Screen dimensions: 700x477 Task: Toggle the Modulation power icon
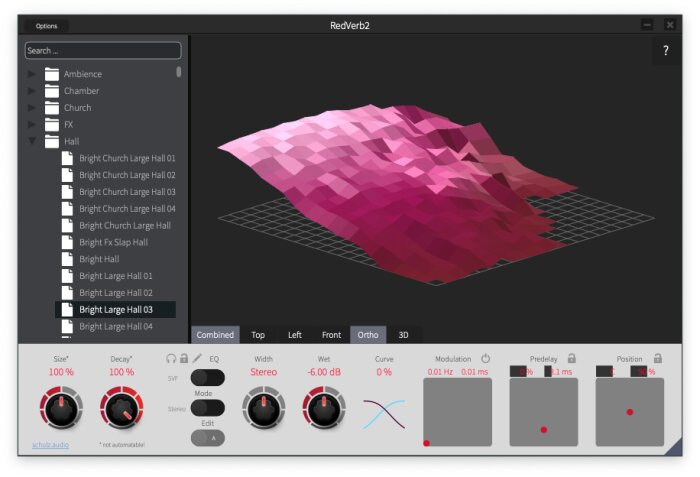[485, 358]
